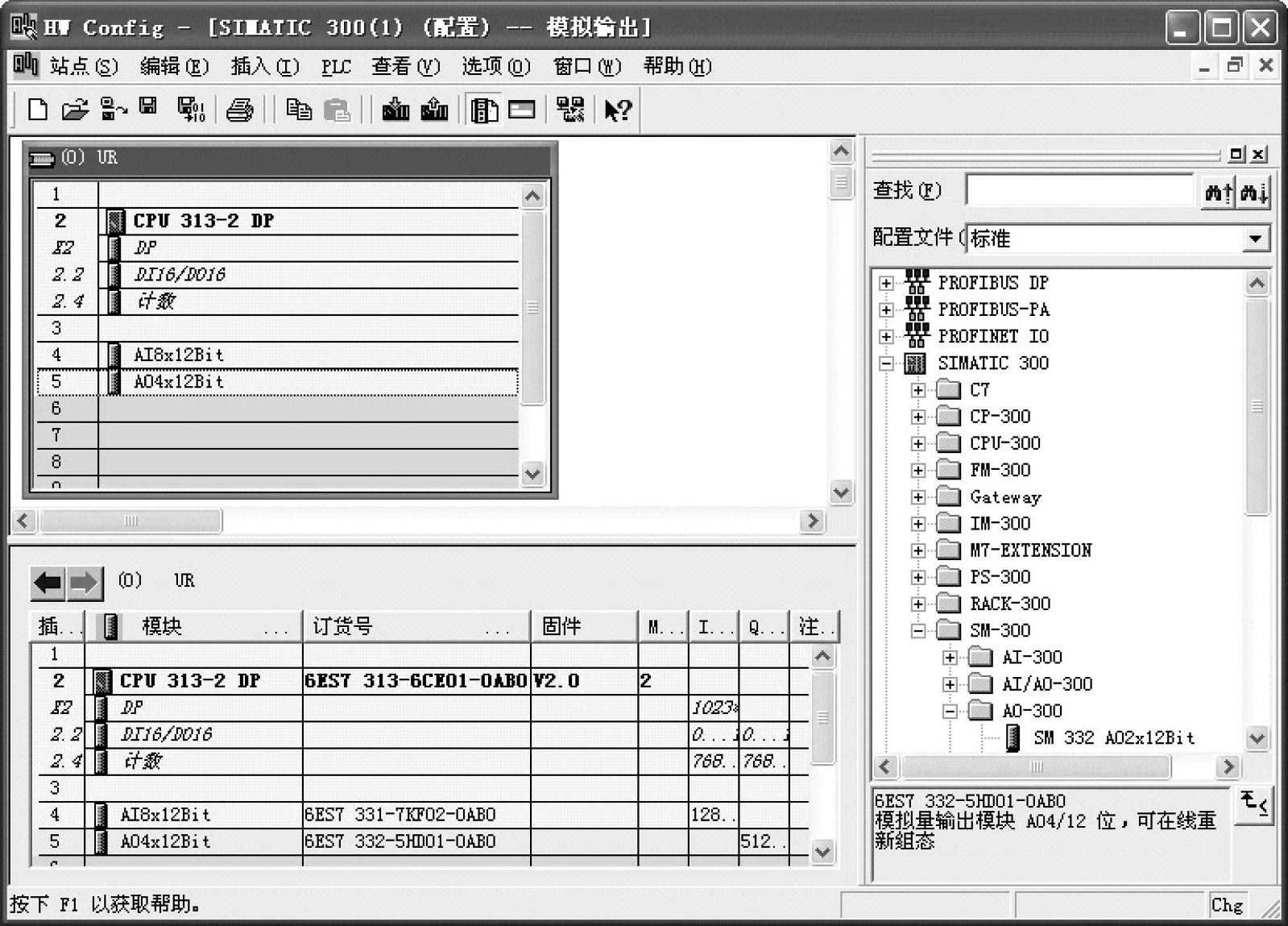Collapse the SIMATIC 300 catalog node

tap(886, 363)
